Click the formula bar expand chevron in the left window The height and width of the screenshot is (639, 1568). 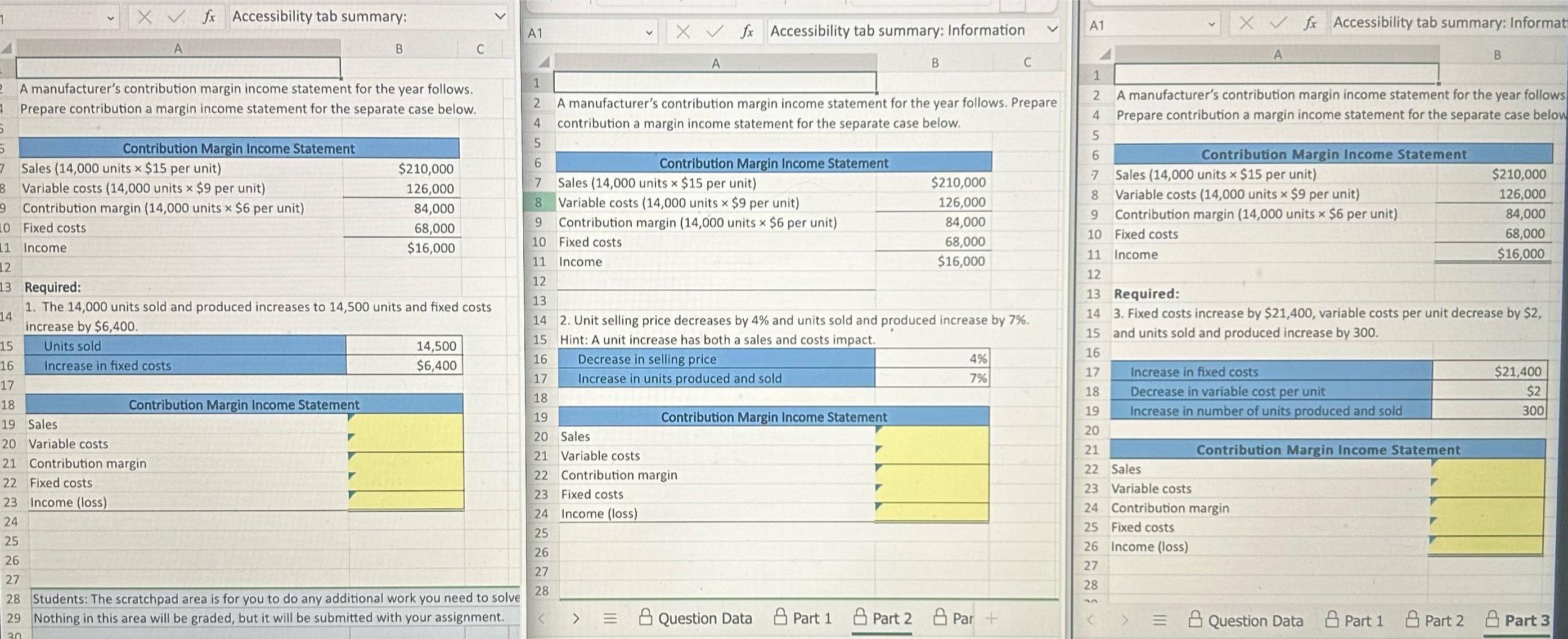tap(499, 16)
